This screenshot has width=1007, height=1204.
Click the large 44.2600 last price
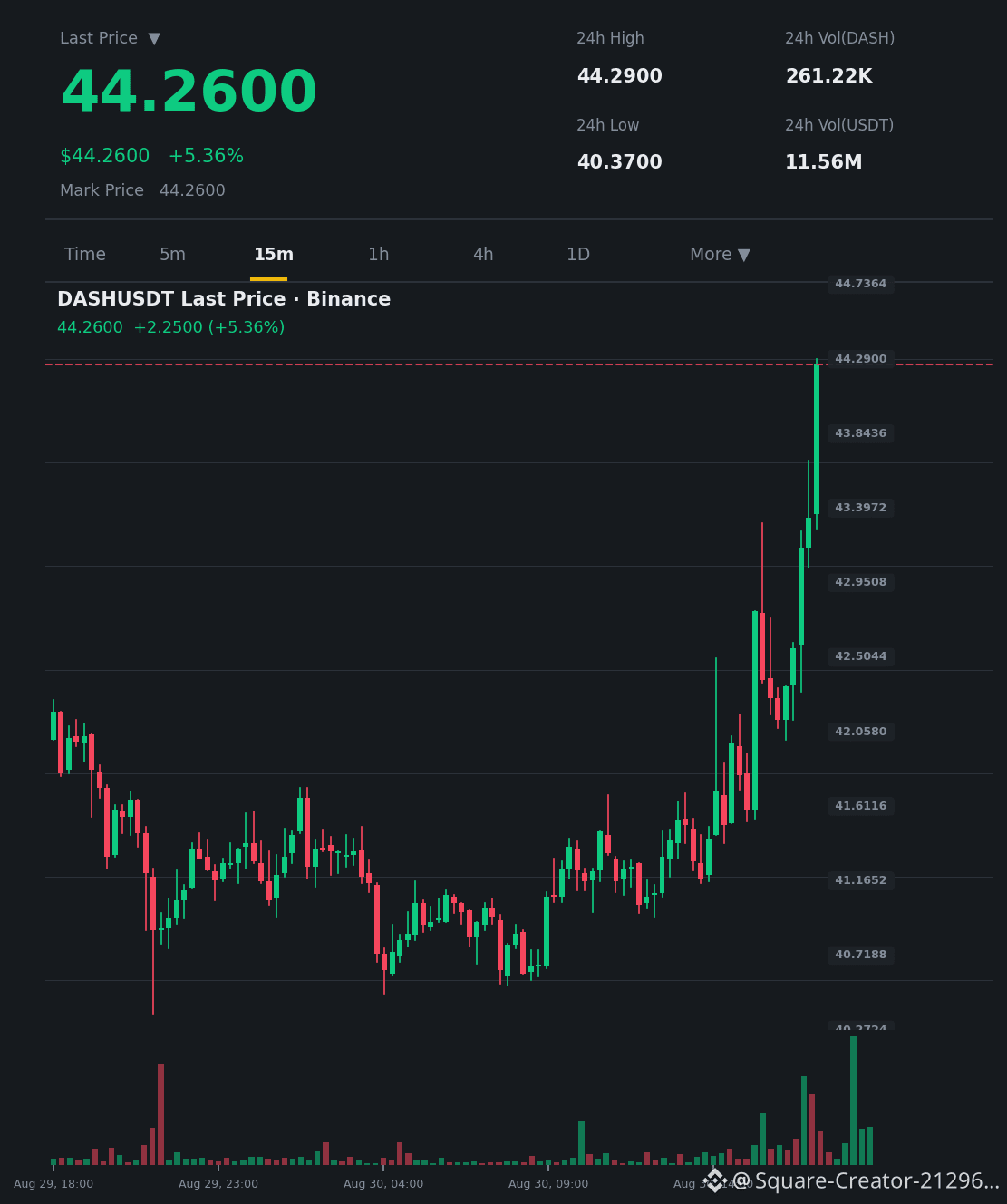coord(189,92)
